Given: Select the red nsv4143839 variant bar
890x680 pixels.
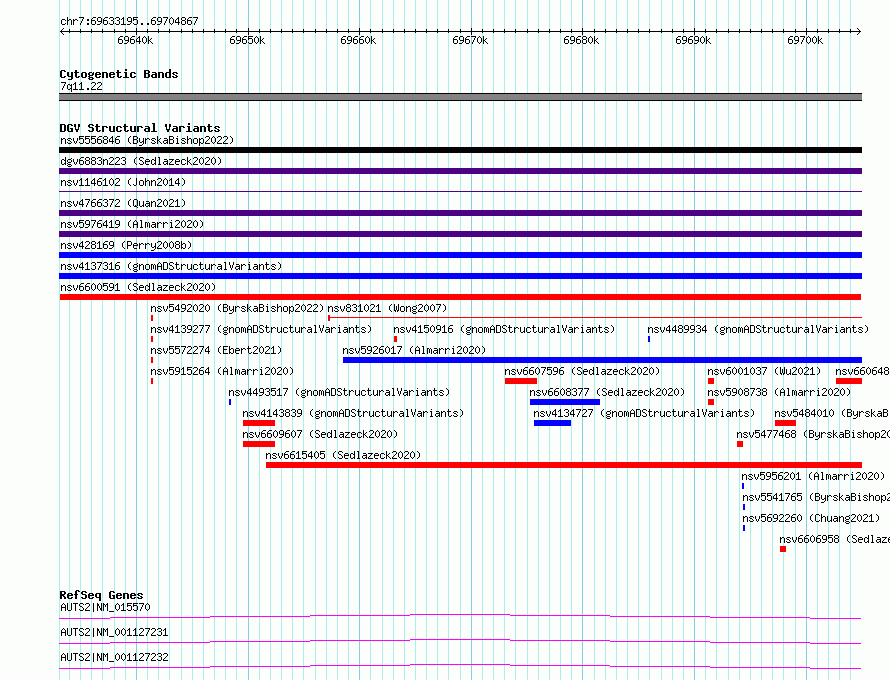Looking at the screenshot, I should (259, 423).
